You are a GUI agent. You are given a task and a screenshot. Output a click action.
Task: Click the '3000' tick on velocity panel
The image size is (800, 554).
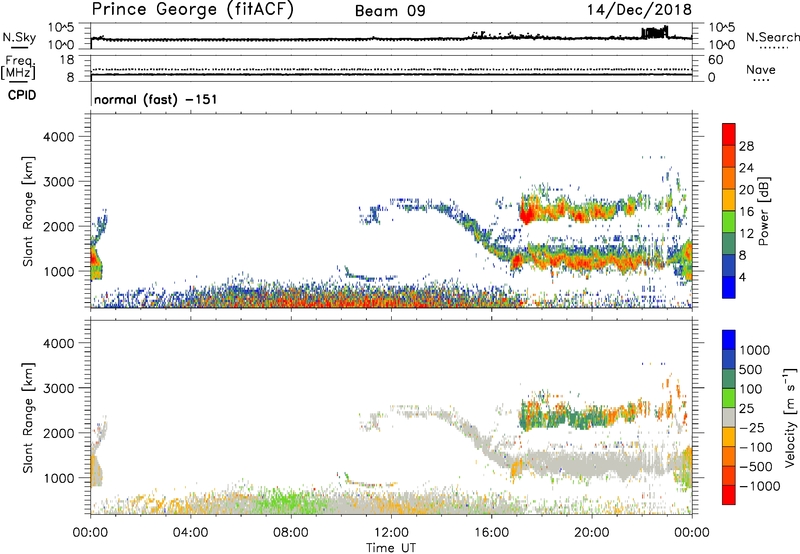coord(58,388)
